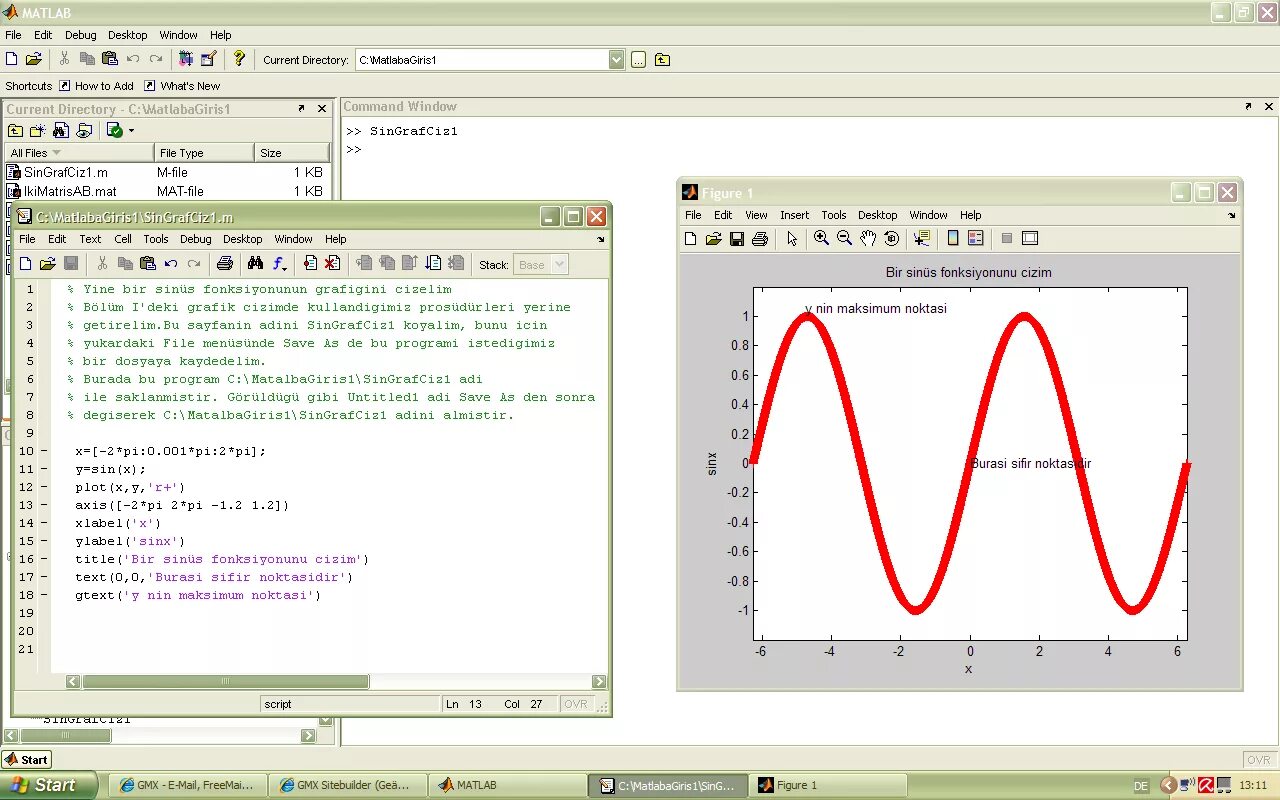Click New Figure icon in Figure 1 toolbar
The height and width of the screenshot is (800, 1280).
coord(691,238)
